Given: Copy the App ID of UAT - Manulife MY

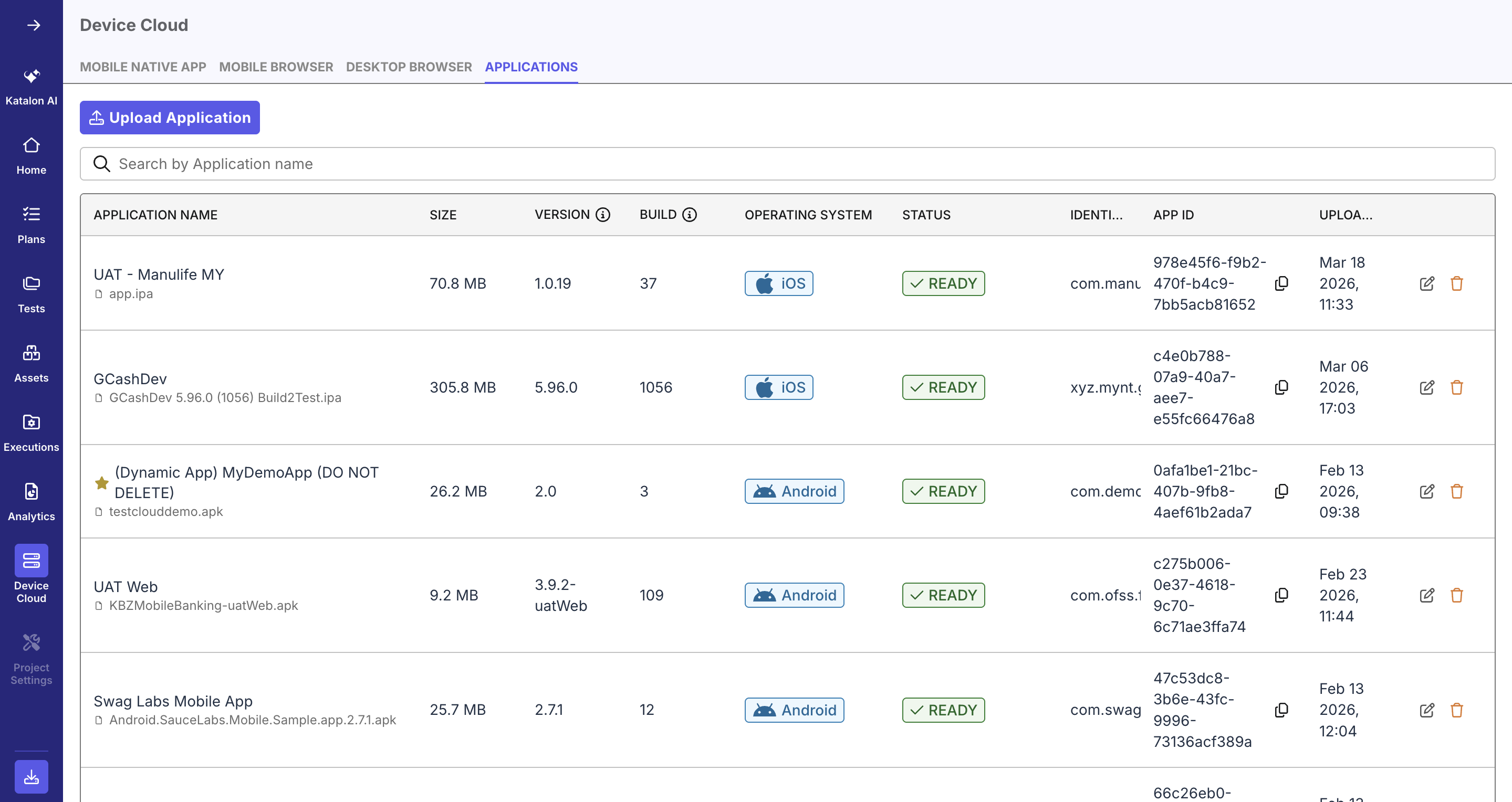Looking at the screenshot, I should (1282, 283).
